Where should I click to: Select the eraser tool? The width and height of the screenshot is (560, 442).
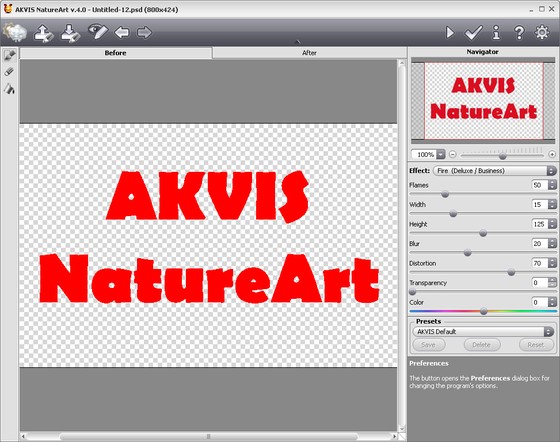(9, 72)
